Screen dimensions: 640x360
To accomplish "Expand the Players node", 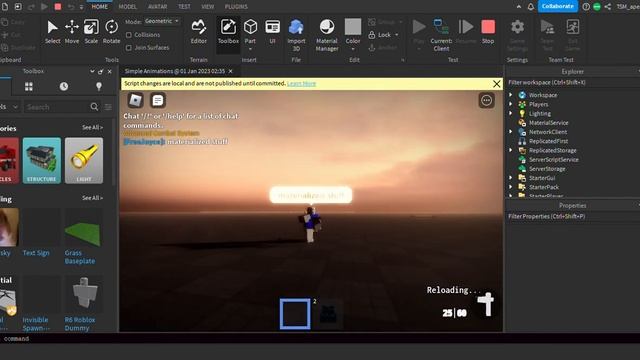I will pos(510,104).
